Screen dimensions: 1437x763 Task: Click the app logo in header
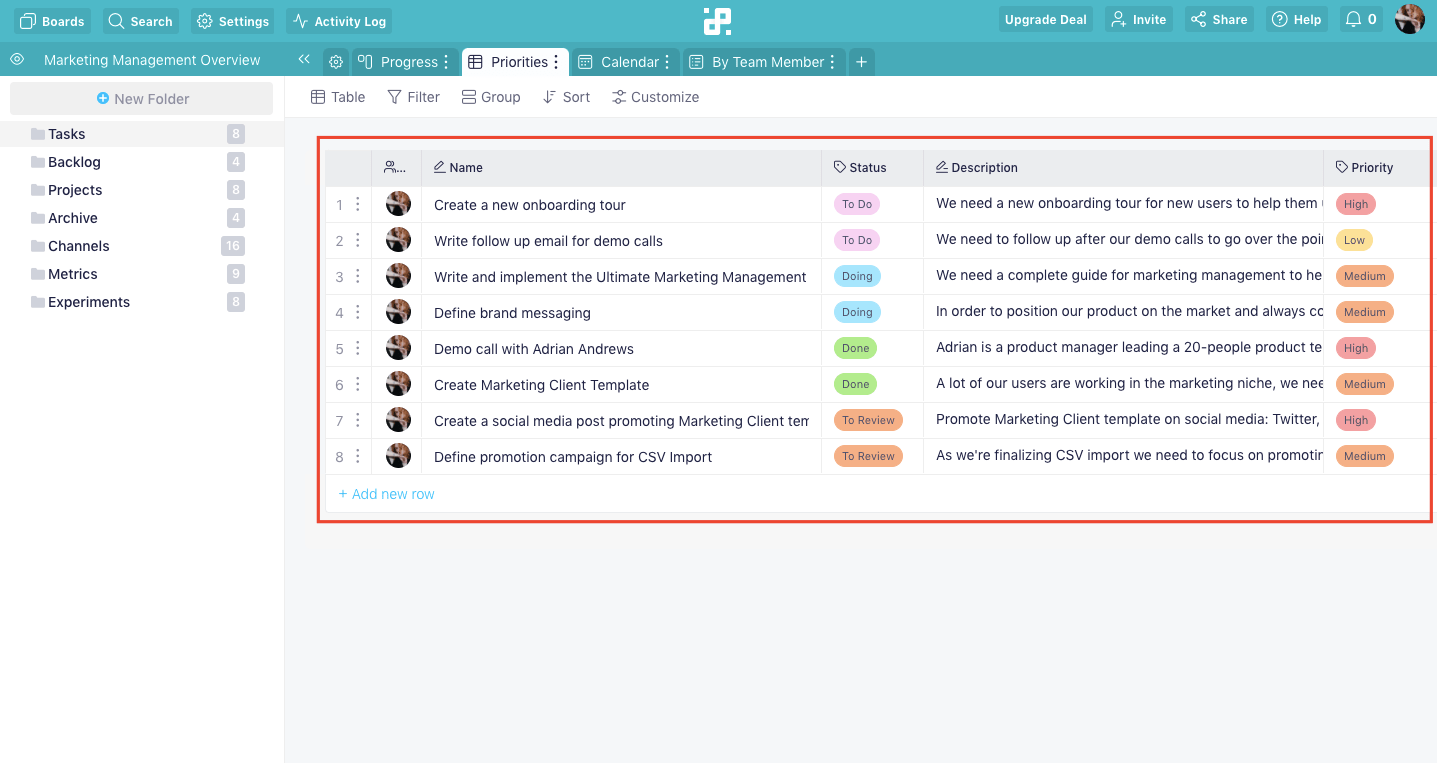(717, 20)
